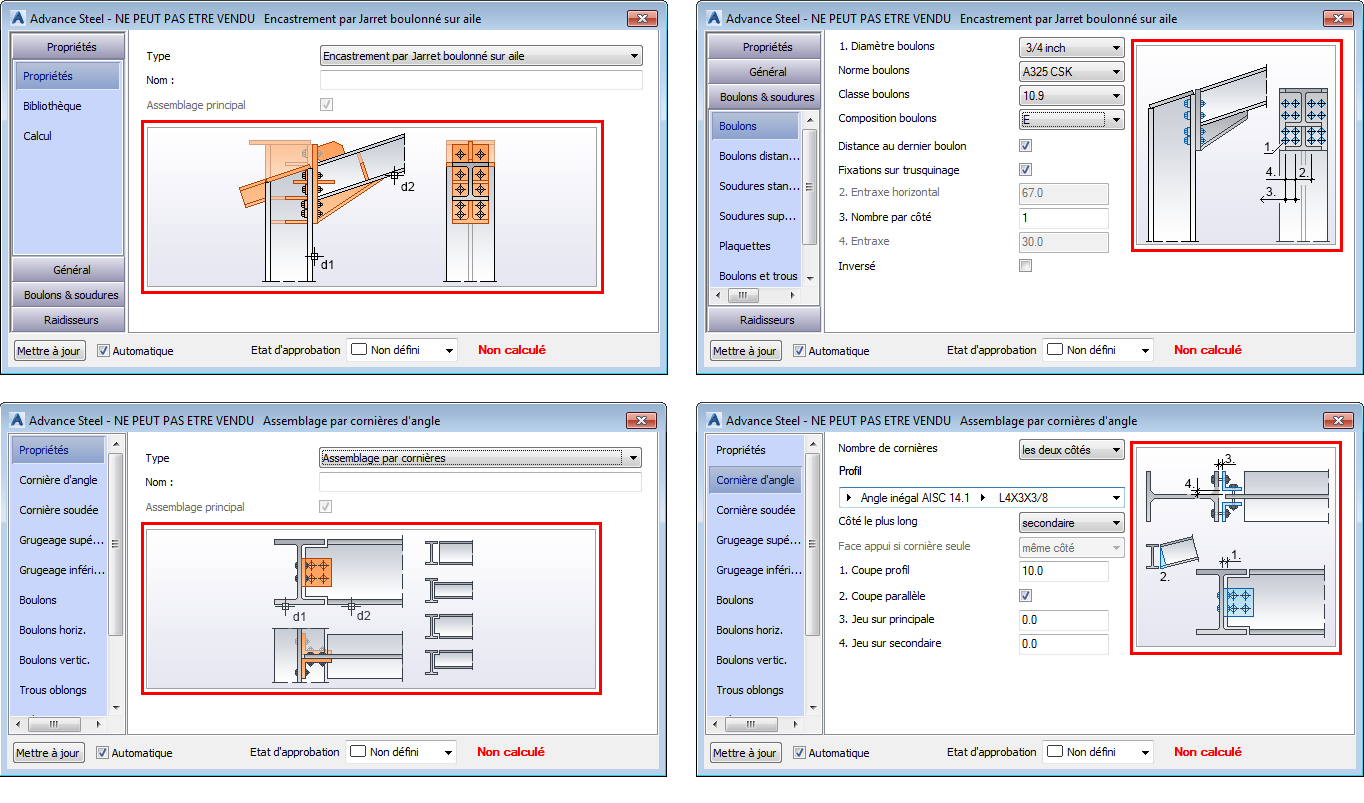Viewport: 1364px width, 803px height.
Task: Click the Advance Steel logo in bottom-left dialog
Action: 16,421
